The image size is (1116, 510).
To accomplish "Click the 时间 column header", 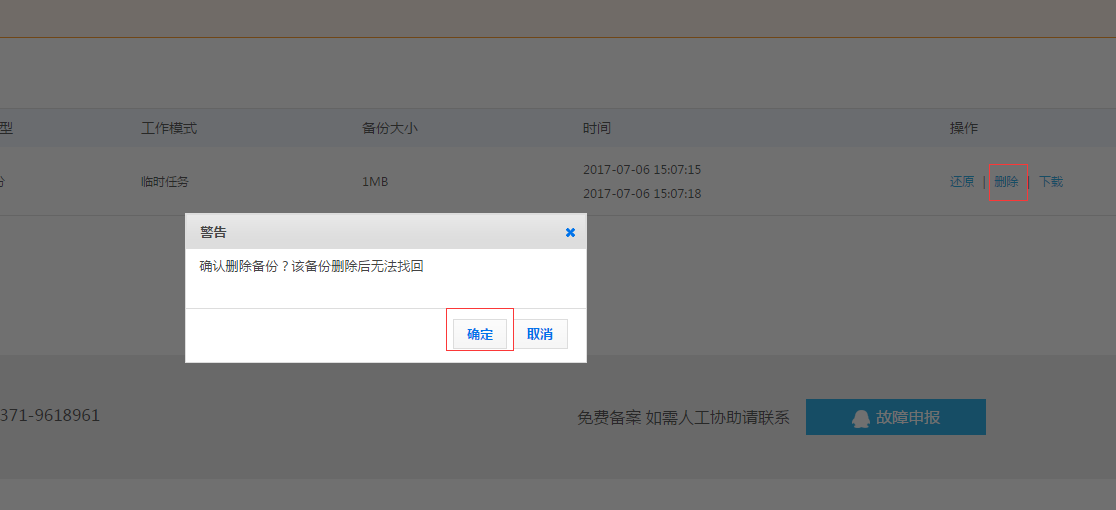I will click(597, 128).
